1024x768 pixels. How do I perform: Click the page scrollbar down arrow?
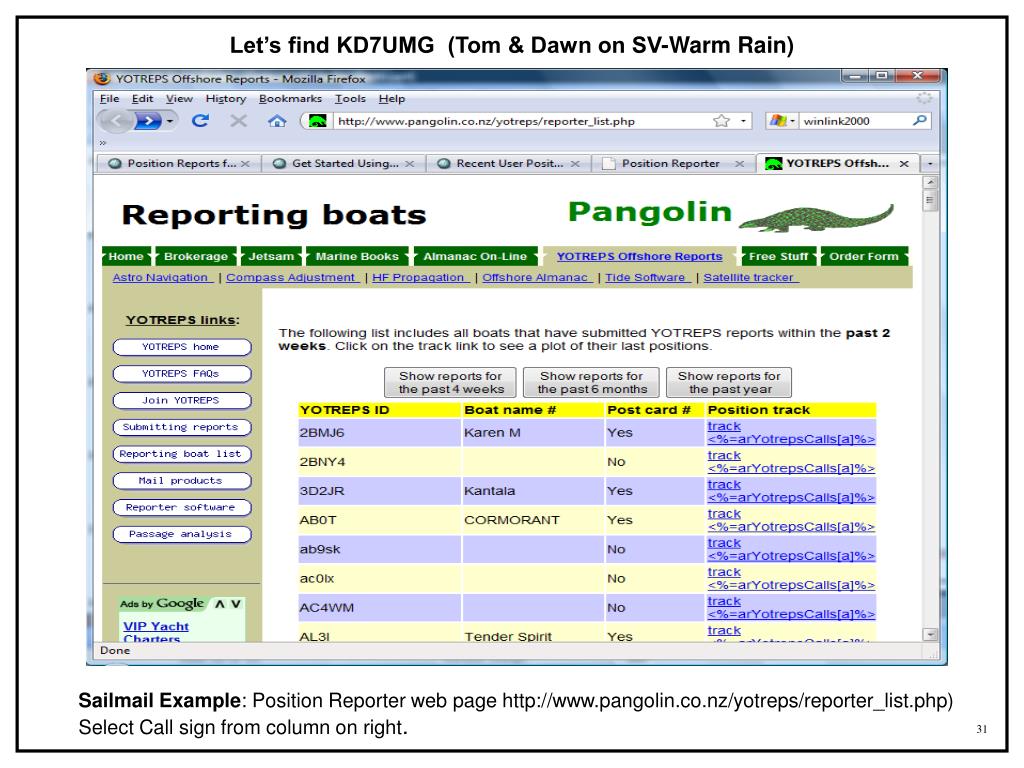[930, 634]
